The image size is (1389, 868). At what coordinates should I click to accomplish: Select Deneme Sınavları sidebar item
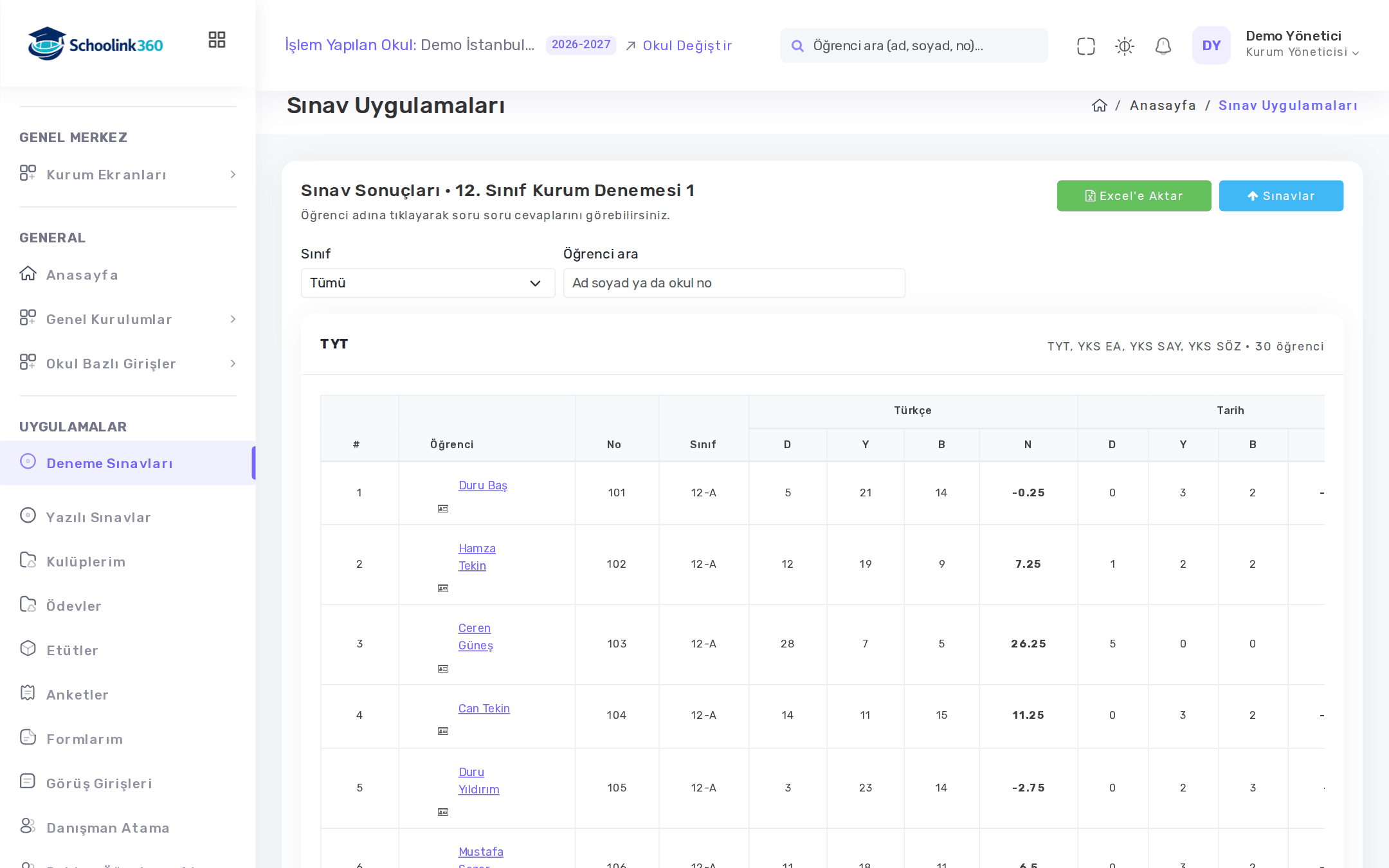128,463
